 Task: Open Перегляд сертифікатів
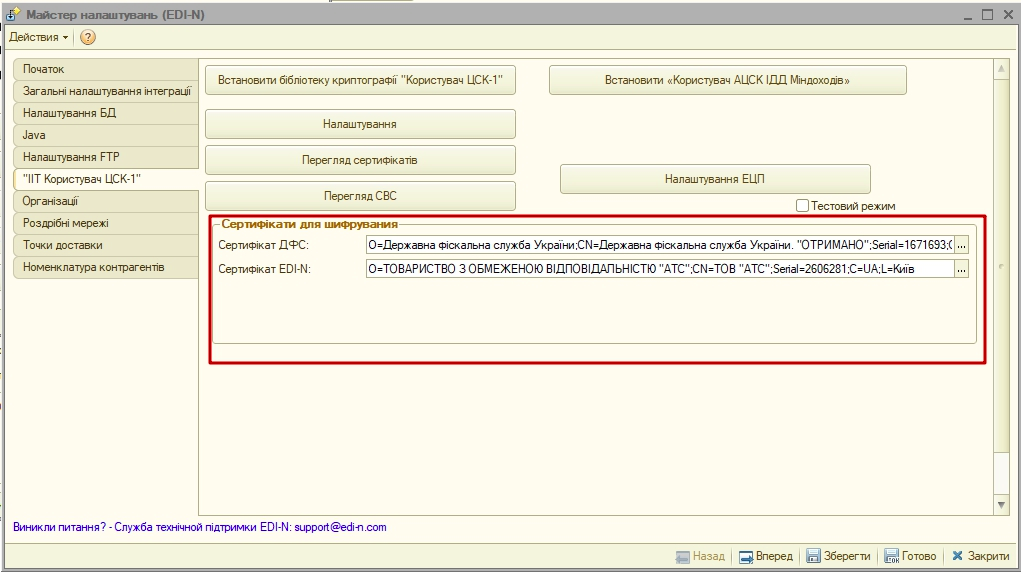[x=360, y=160]
